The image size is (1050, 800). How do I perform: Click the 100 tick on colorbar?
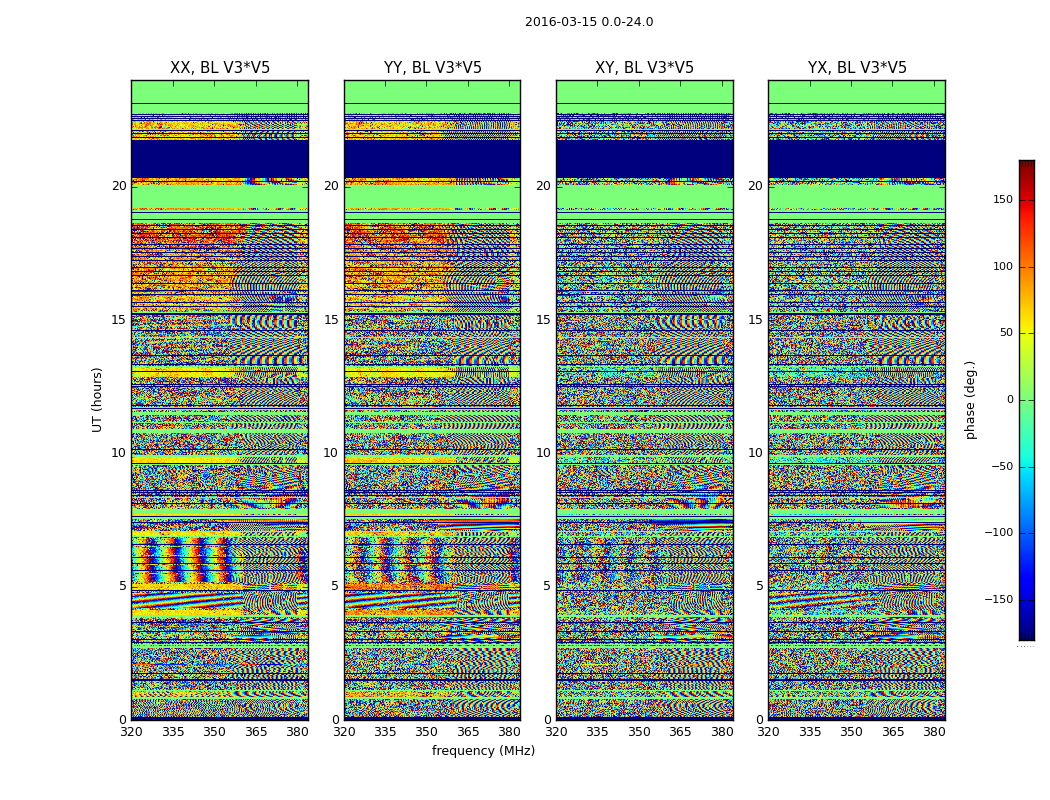(x=1003, y=266)
